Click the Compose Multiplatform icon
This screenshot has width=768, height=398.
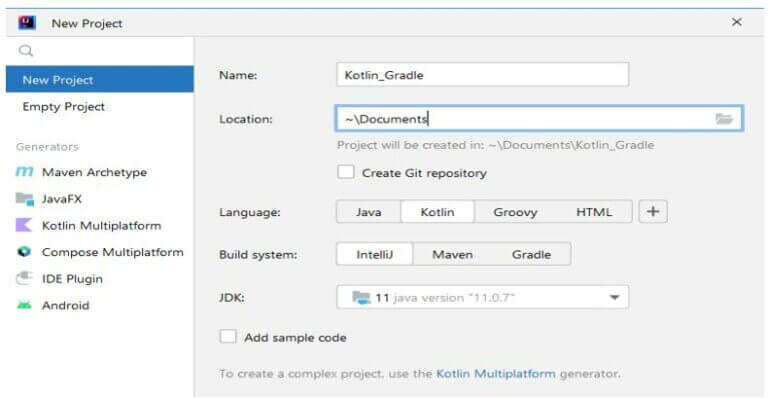24,252
